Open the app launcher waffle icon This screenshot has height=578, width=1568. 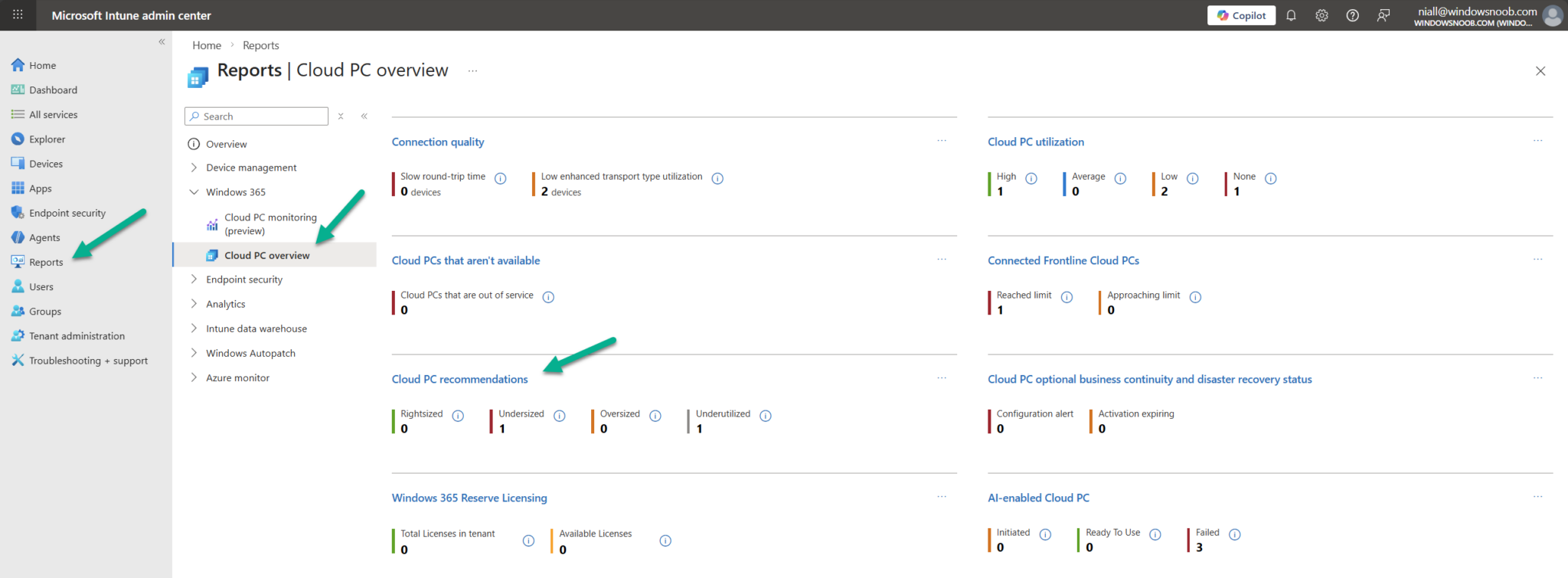pos(18,15)
